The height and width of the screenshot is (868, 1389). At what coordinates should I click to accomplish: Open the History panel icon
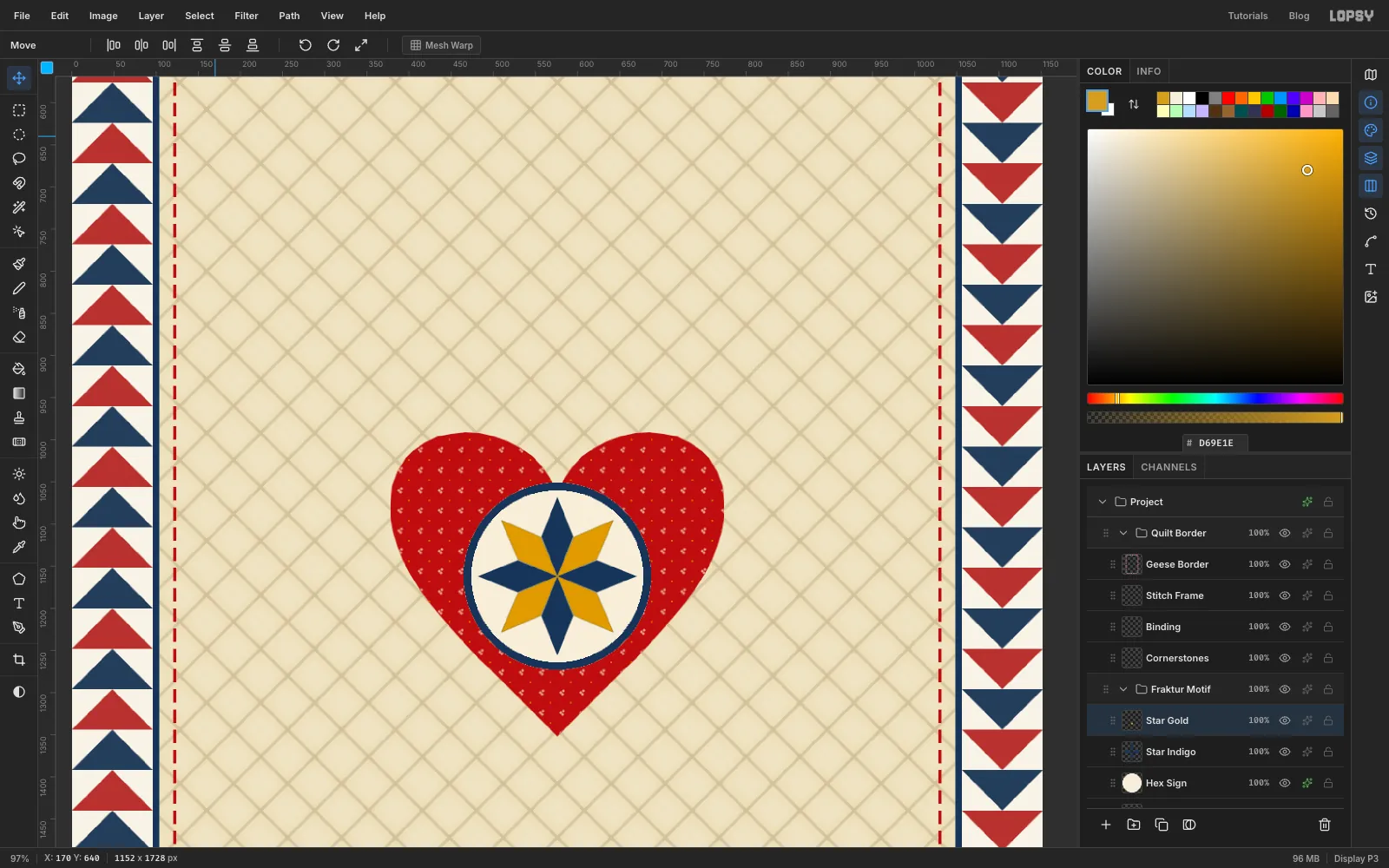coord(1371,214)
